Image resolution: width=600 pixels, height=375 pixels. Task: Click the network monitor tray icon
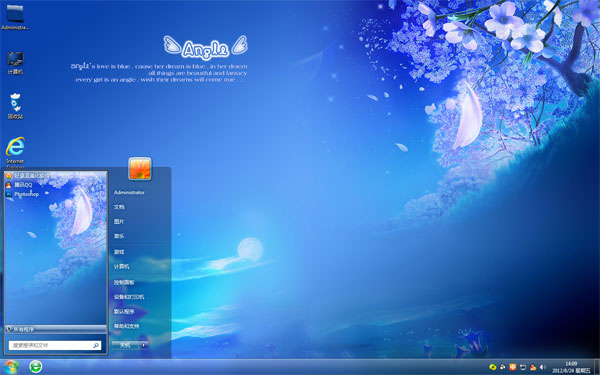tap(523, 367)
